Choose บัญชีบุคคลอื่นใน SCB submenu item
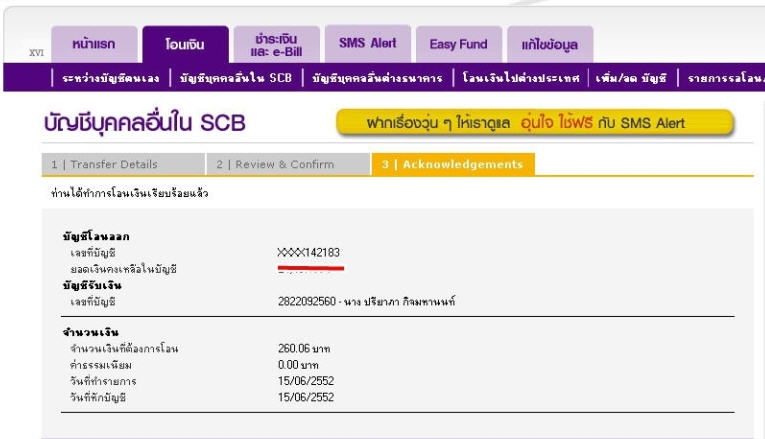 coord(236,78)
